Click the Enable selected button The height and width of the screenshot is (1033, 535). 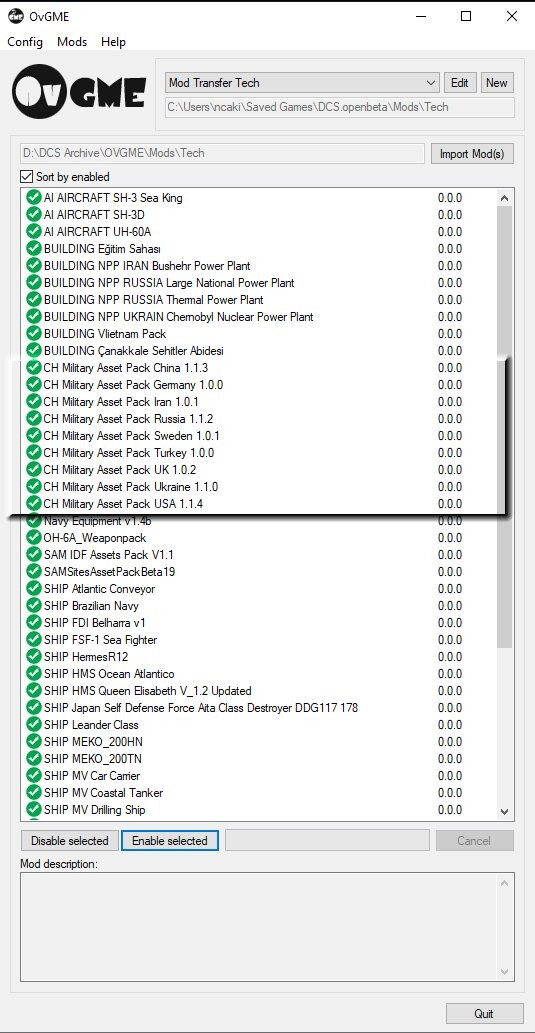tap(170, 841)
